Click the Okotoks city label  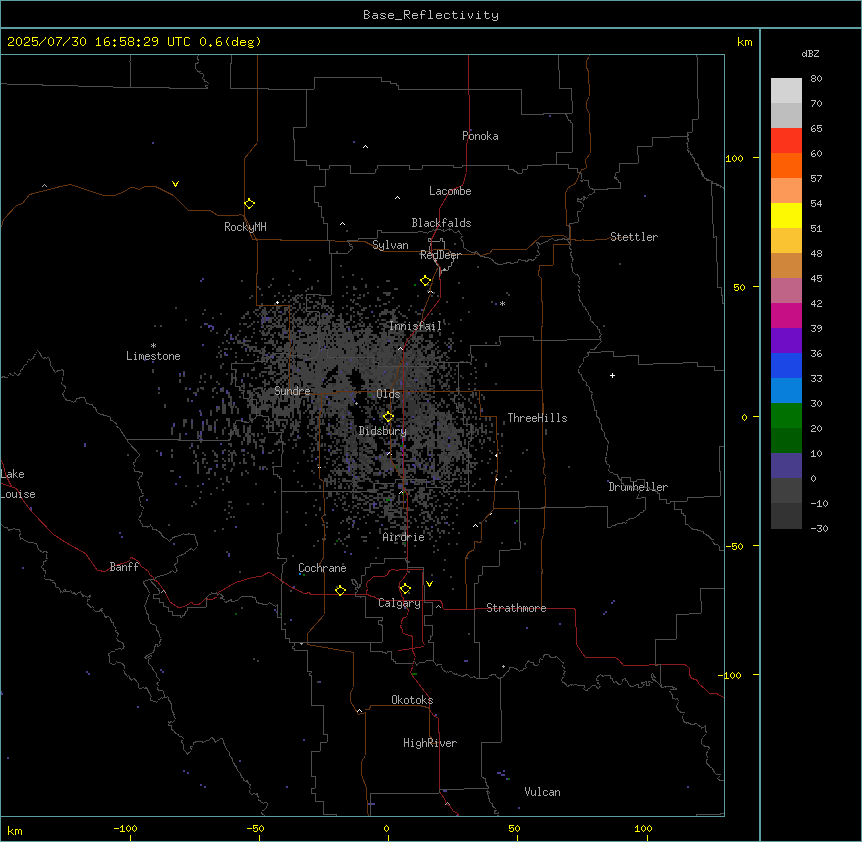[x=412, y=700]
